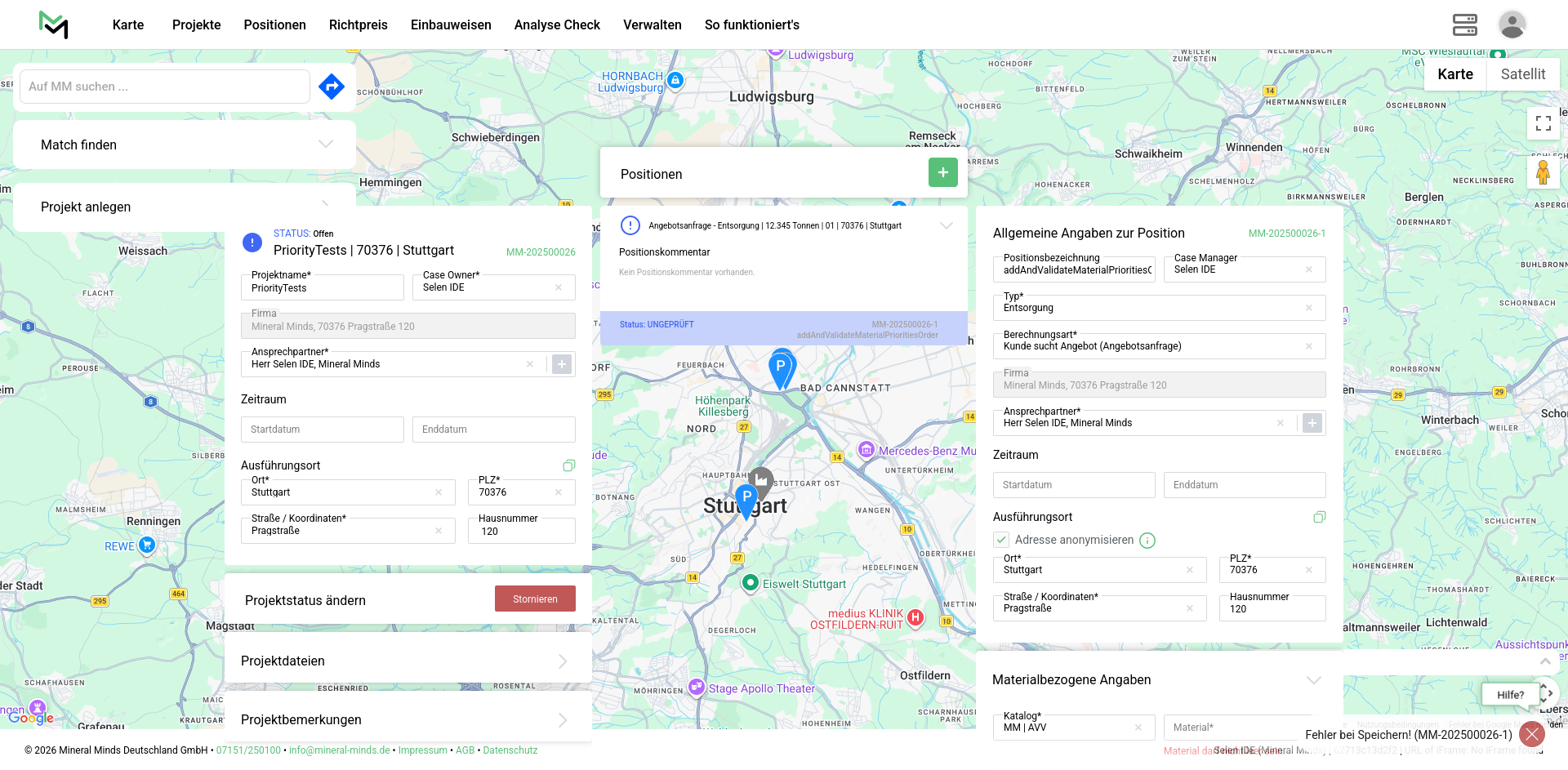This screenshot has width=1568, height=770.
Task: Add a new position with green plus
Action: pyautogui.click(x=942, y=172)
